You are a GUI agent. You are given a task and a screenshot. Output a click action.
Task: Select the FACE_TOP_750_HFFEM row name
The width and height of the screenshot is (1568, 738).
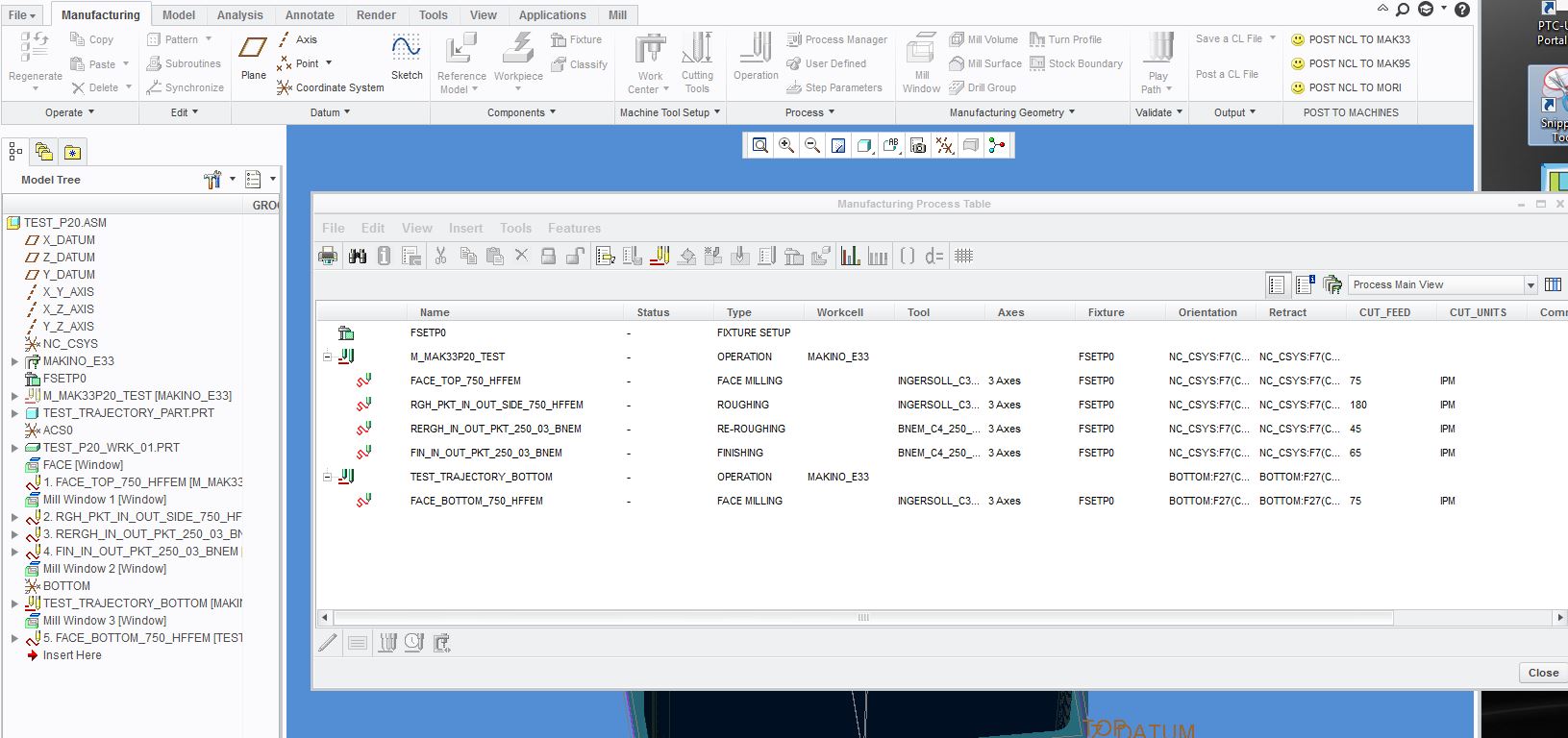pyautogui.click(x=465, y=381)
